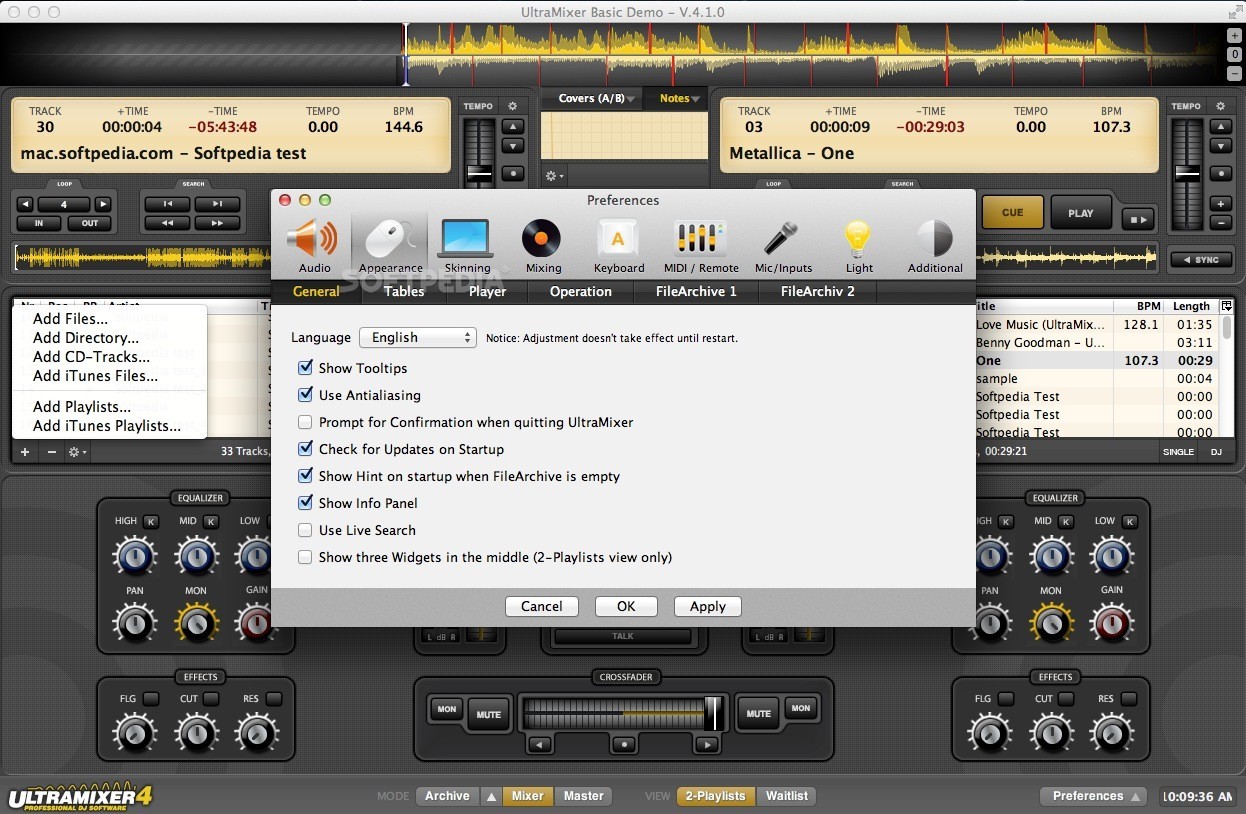Screen dimensions: 1246x814
Task: Enable Show three Widgets in the middle
Action: (x=305, y=557)
